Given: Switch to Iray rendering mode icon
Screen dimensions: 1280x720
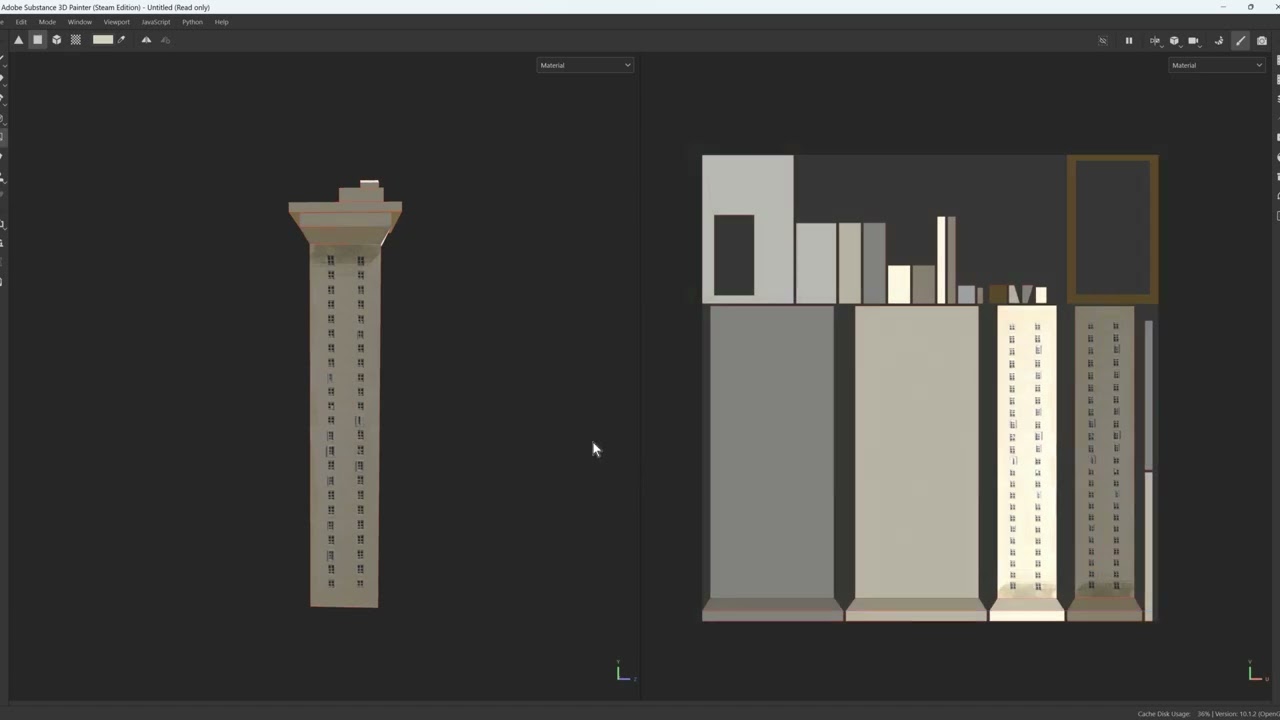Looking at the screenshot, I should click(x=1219, y=41).
